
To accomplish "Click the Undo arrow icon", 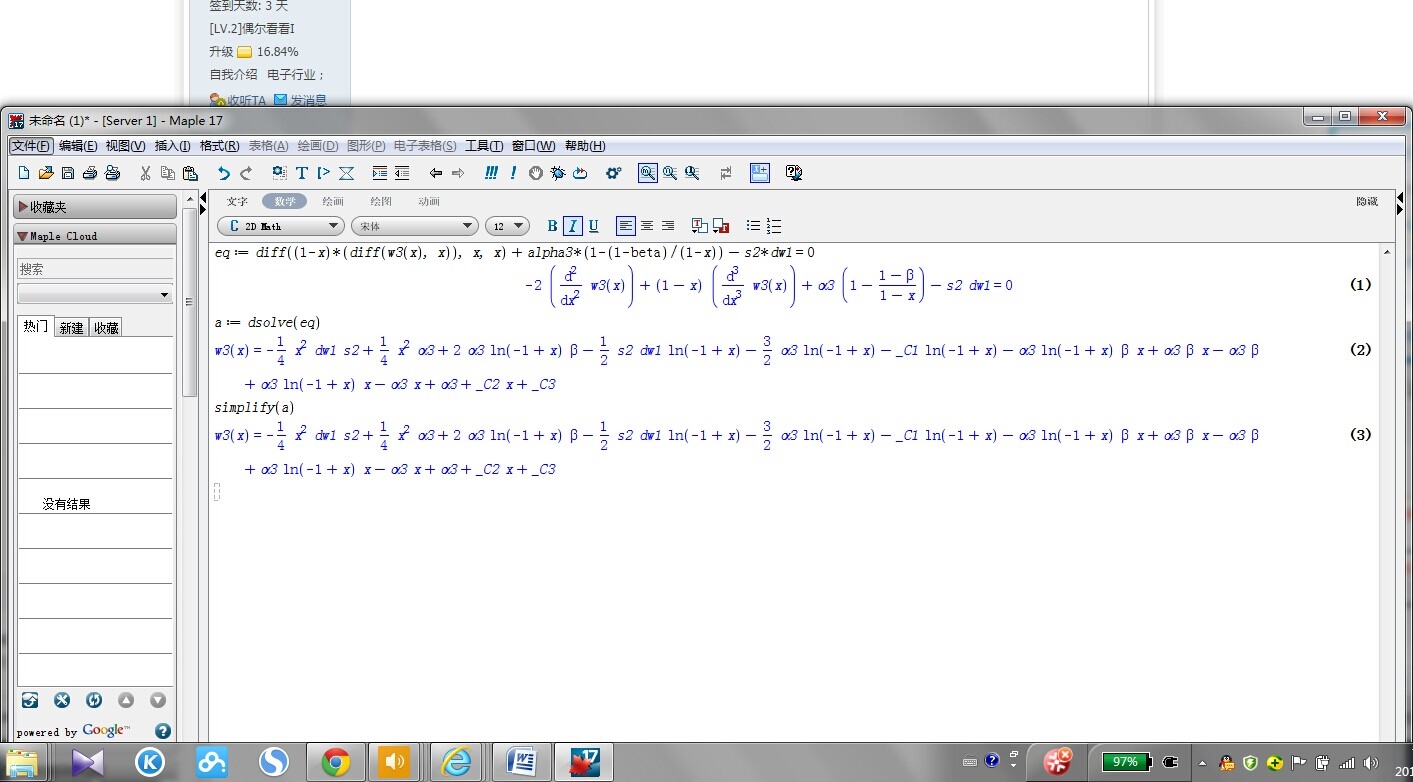I will (223, 173).
